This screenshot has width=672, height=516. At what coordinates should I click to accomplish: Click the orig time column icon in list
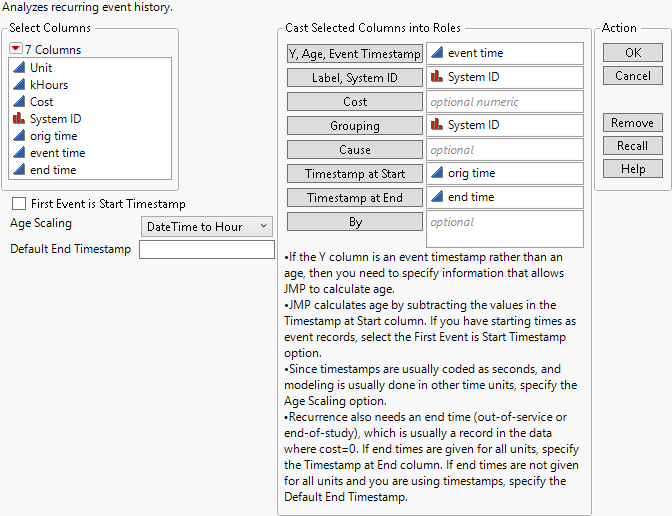(18, 136)
